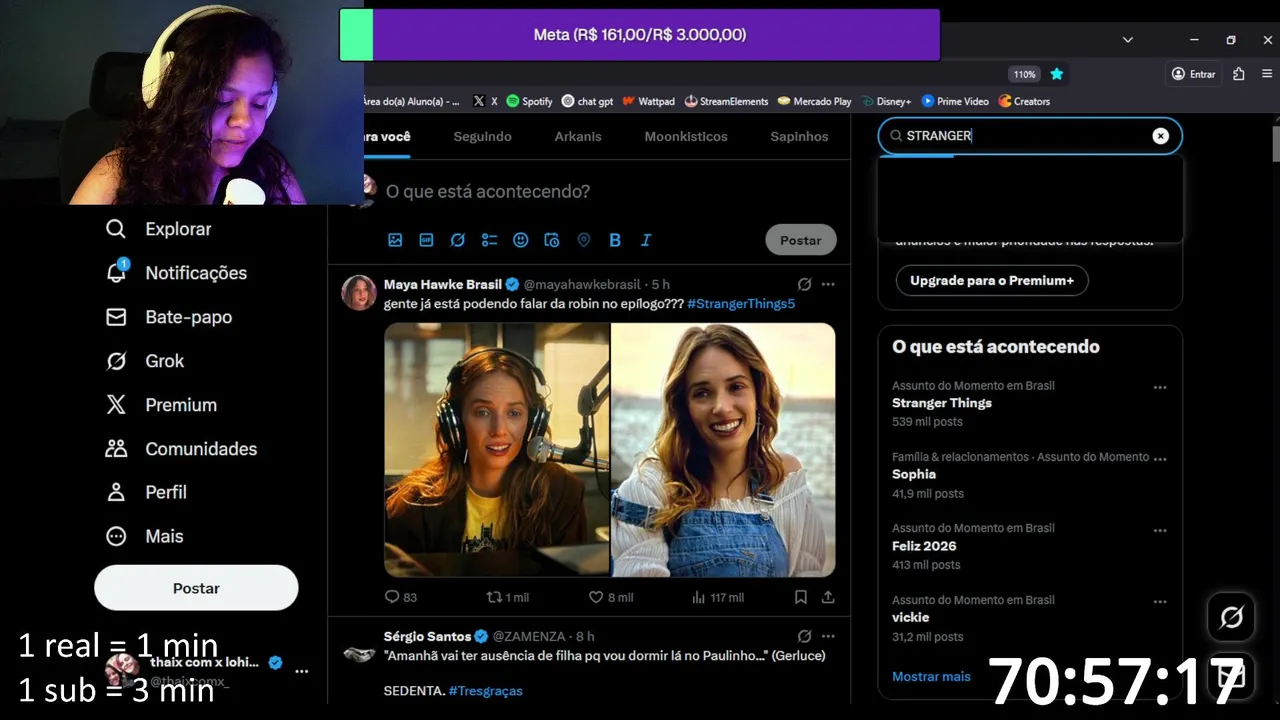Open chat gpt bookmark
1280x720 pixels.
pos(587,101)
